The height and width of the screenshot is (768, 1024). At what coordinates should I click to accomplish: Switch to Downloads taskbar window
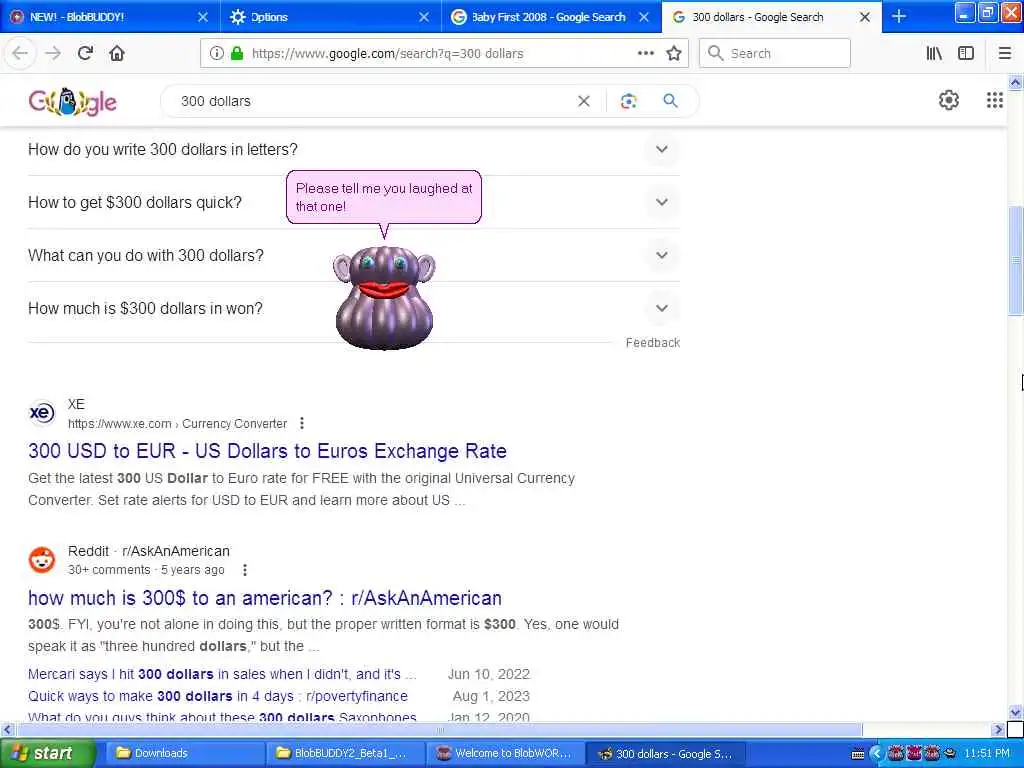[184, 754]
